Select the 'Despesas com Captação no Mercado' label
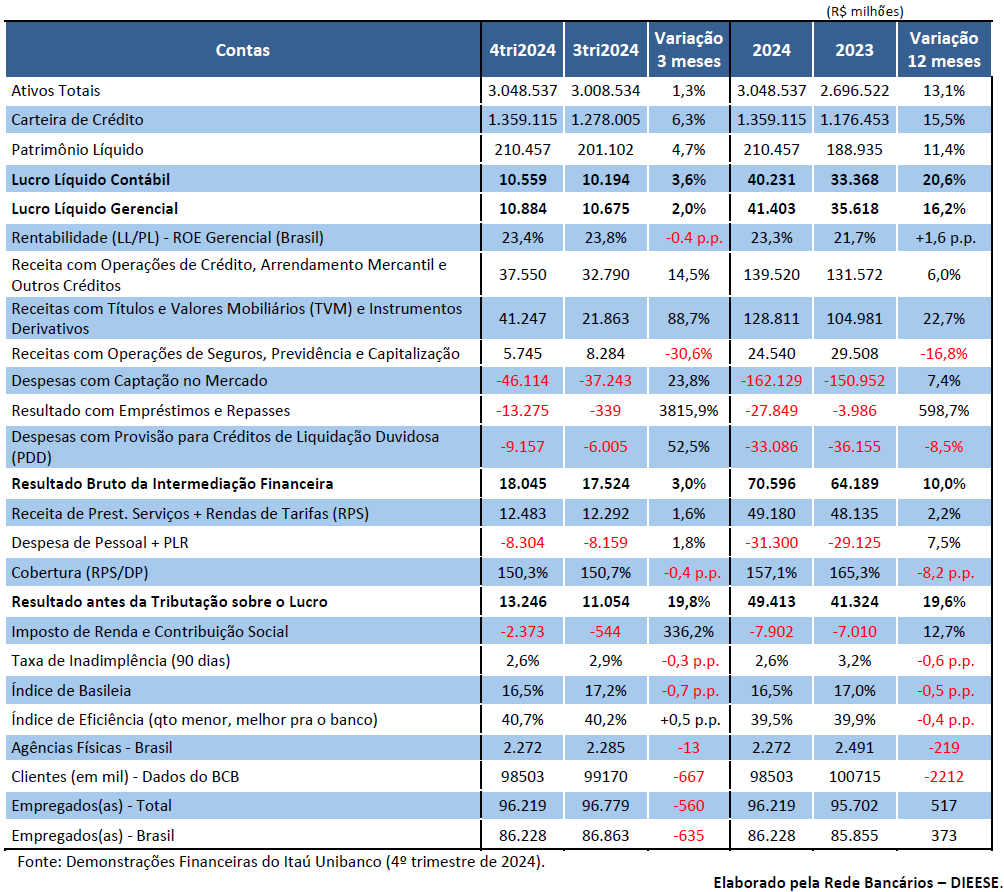The image size is (1004, 892). pyautogui.click(x=139, y=381)
